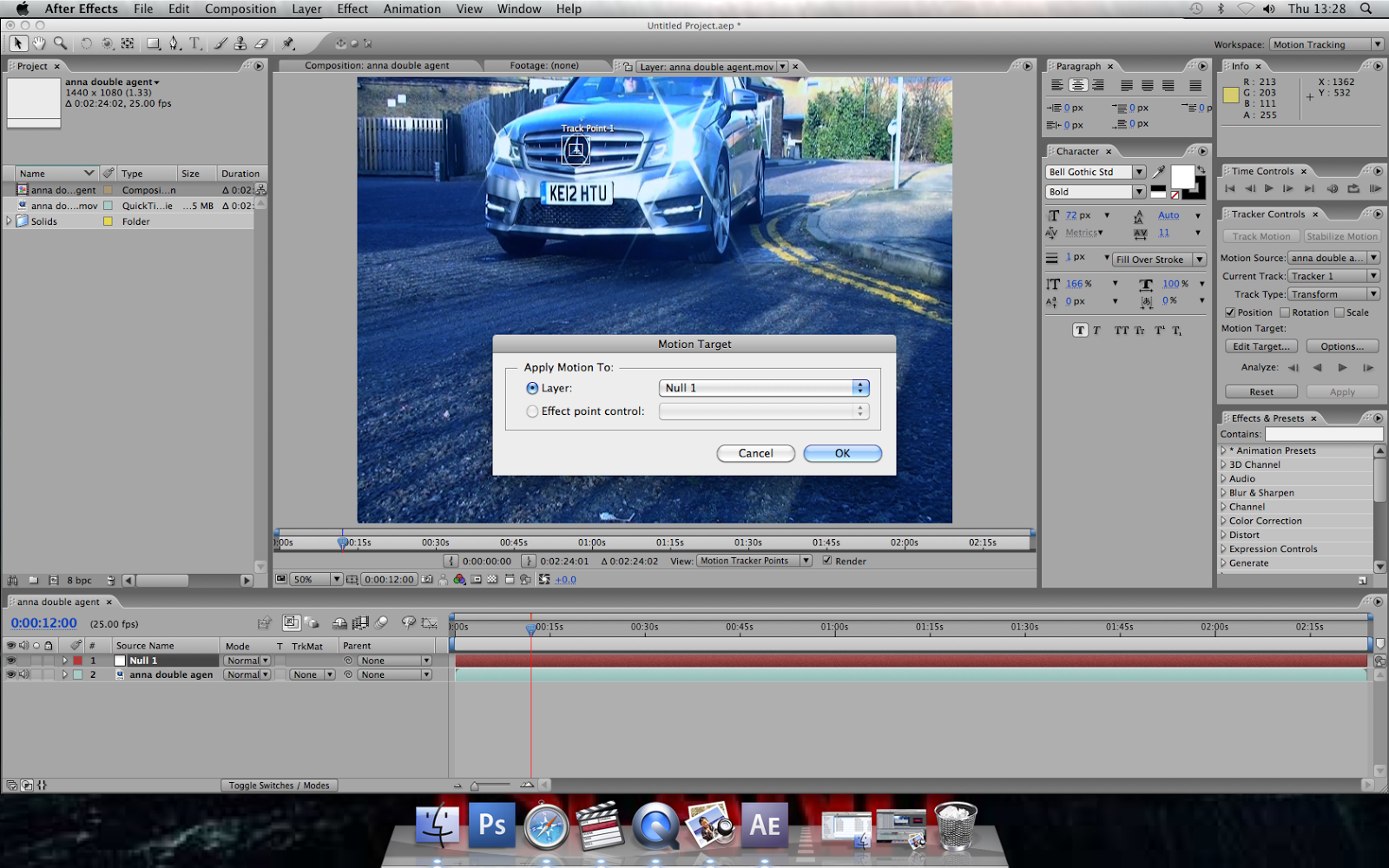The image size is (1389, 868).
Task: Click the Contains search field in Effects & Presets
Action: pos(1323,434)
